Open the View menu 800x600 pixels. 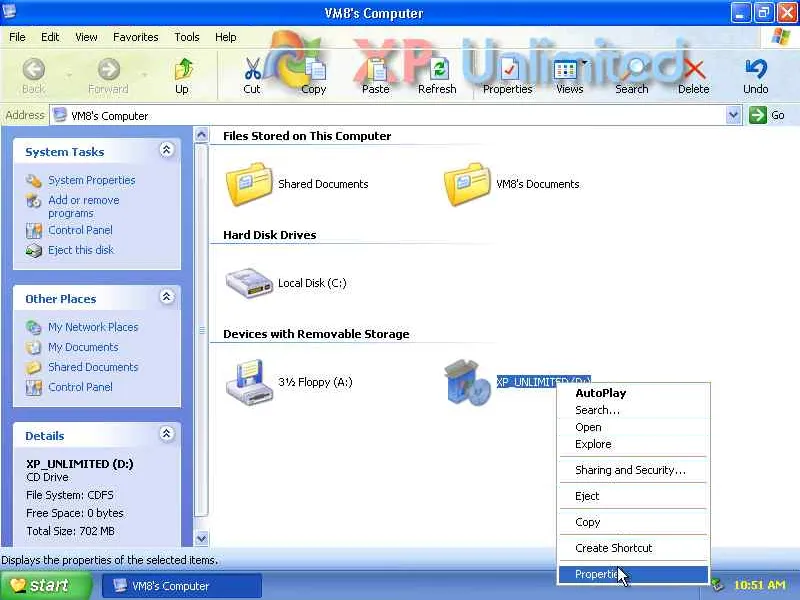pyautogui.click(x=86, y=37)
